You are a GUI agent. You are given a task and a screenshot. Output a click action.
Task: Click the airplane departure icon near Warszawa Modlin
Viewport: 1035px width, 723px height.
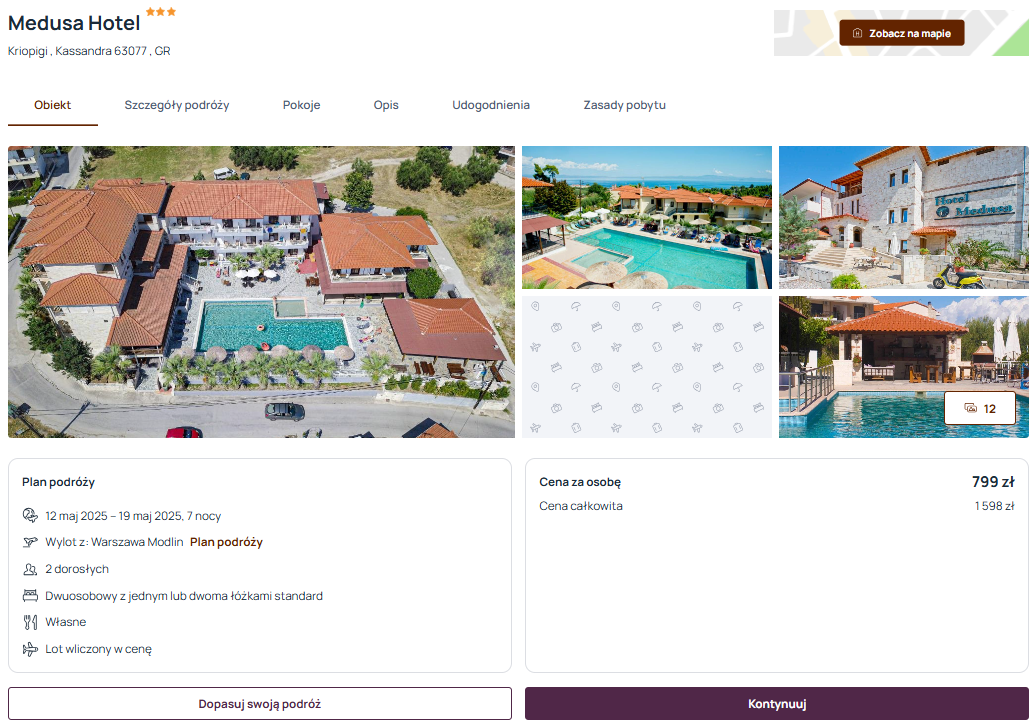(x=30, y=542)
